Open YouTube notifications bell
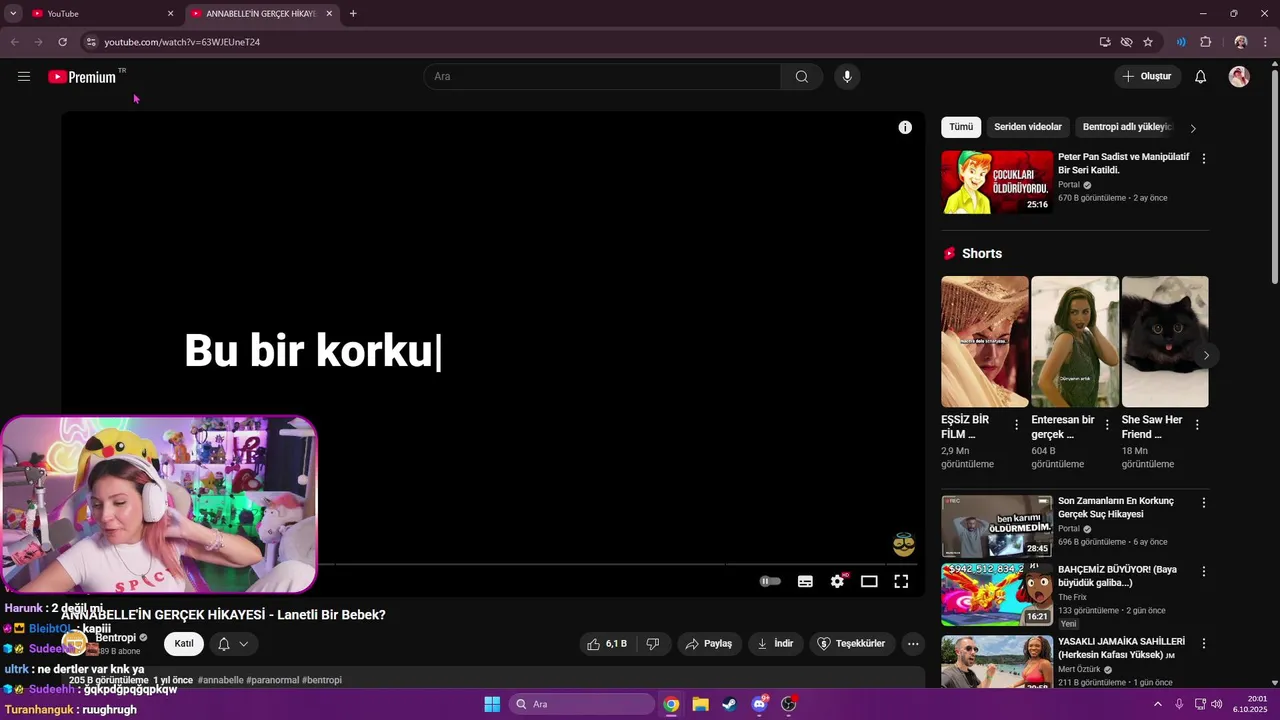The image size is (1280, 720). (x=1201, y=77)
